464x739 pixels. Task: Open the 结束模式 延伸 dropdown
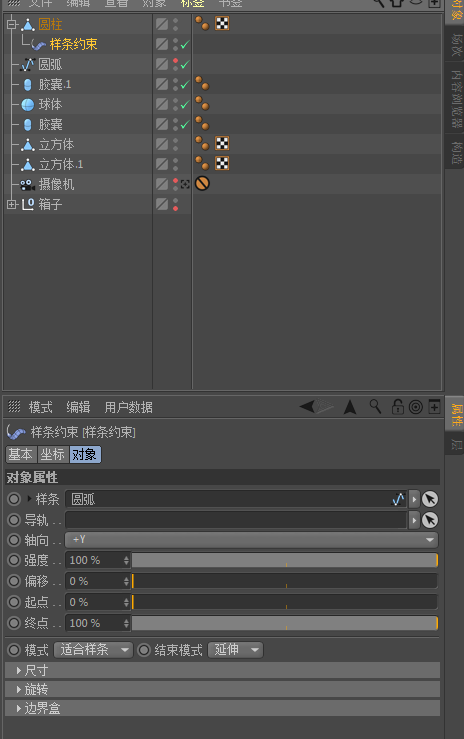[235, 650]
